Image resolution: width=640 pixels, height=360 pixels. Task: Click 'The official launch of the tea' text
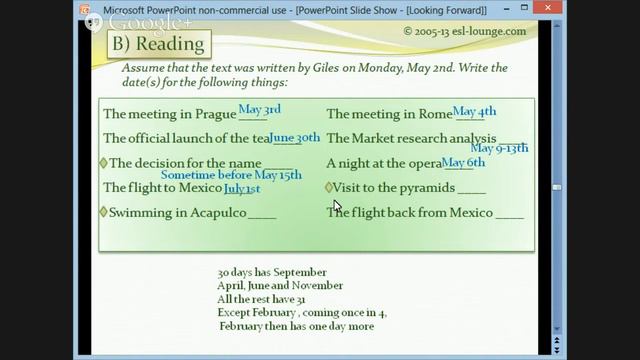pos(187,138)
